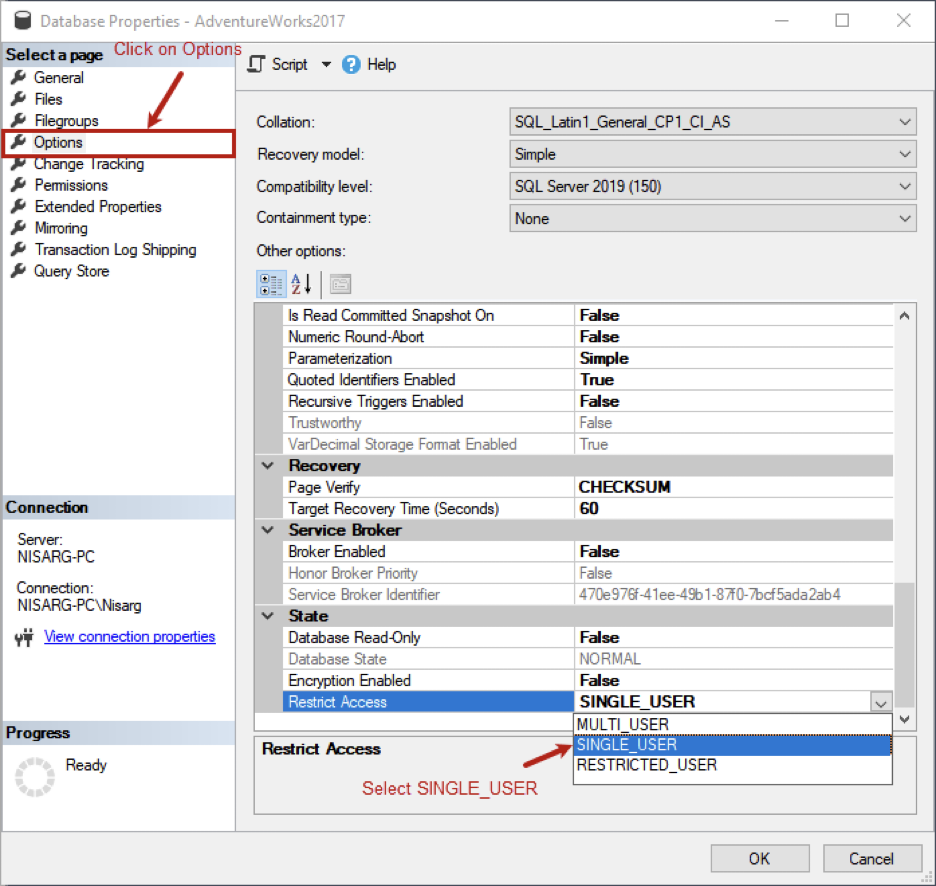Viewport: 936px width, 886px height.
Task: Click the Categorized view icon
Action: [271, 285]
